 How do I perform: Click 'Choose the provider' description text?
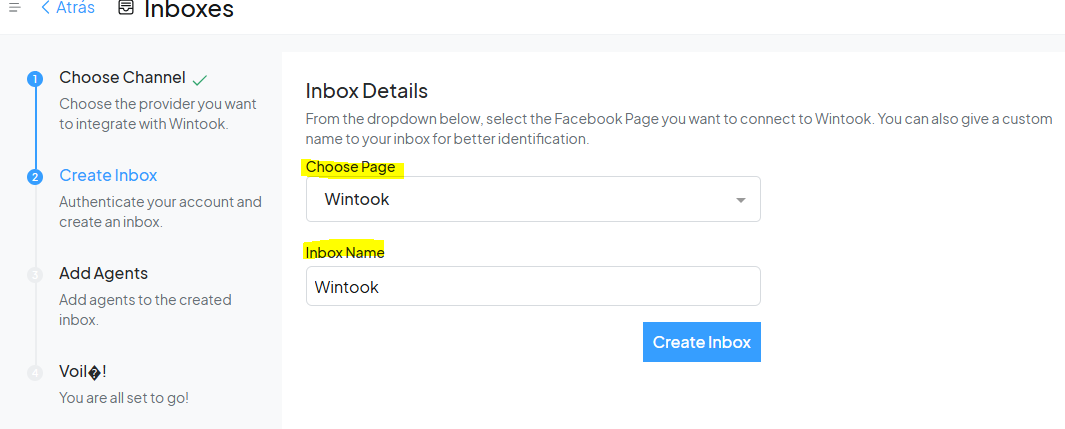pos(158,114)
